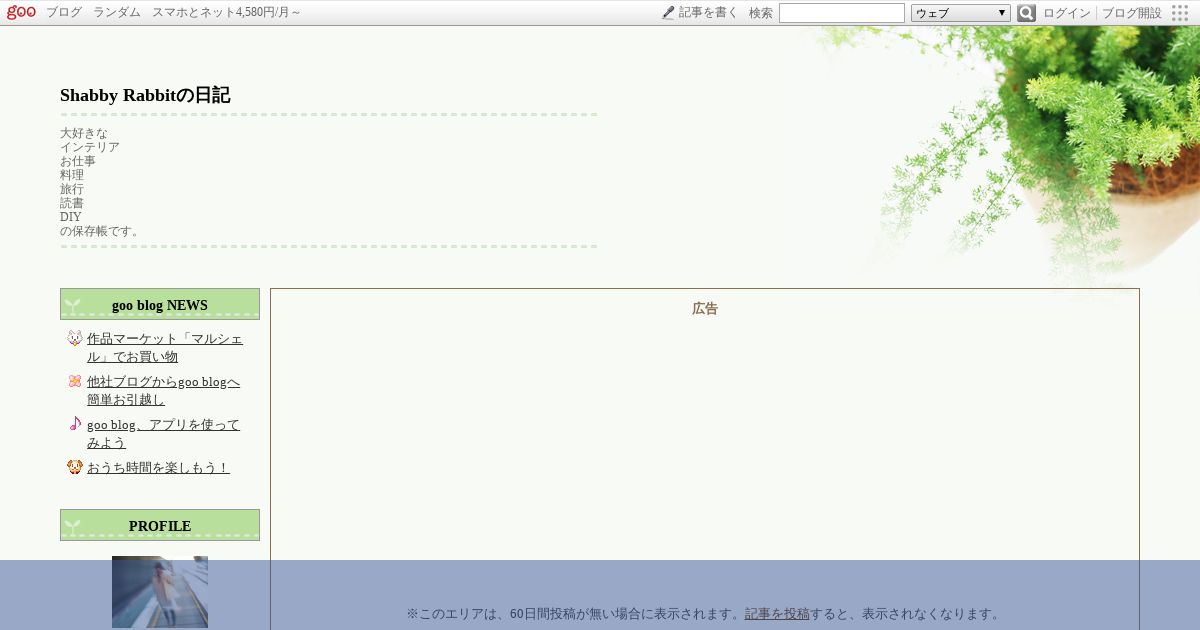The image size is (1200, 630).
Task: Click the pencil write-article icon
Action: pos(668,13)
